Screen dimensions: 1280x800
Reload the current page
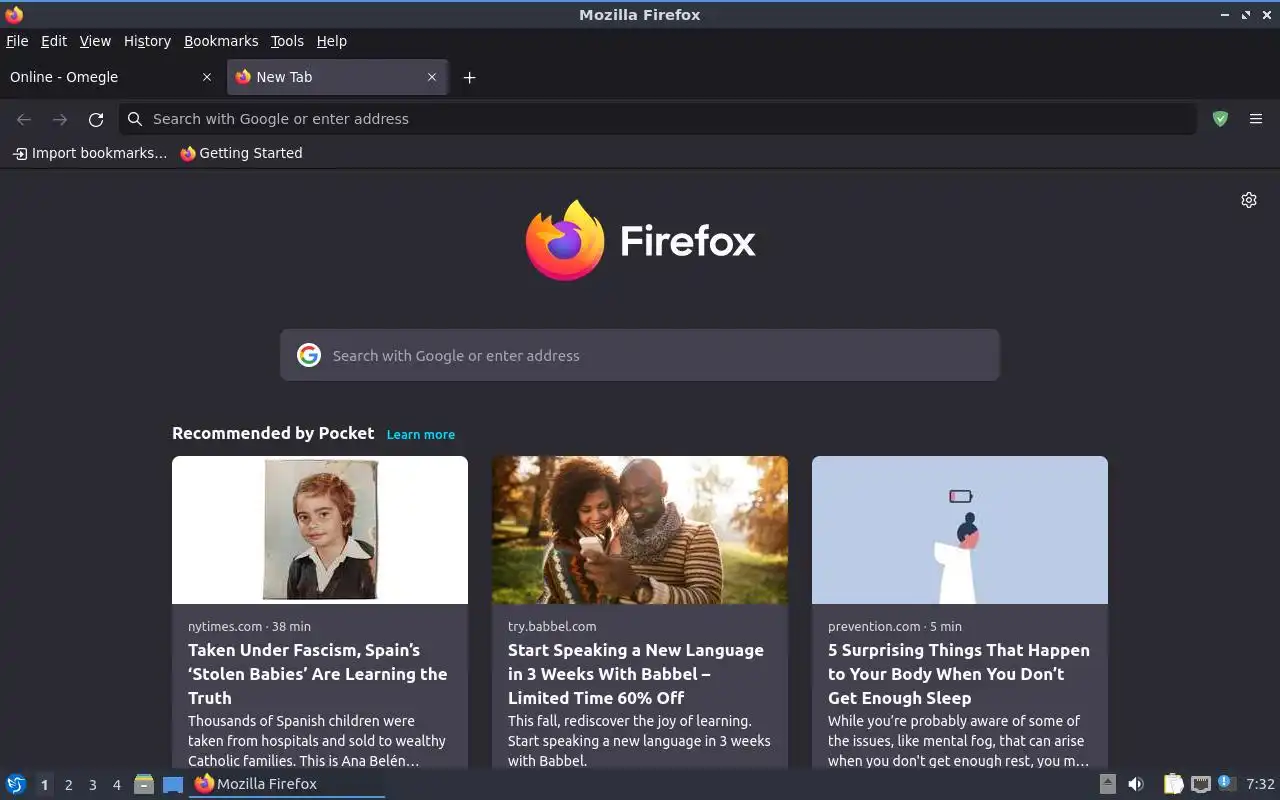(x=96, y=119)
